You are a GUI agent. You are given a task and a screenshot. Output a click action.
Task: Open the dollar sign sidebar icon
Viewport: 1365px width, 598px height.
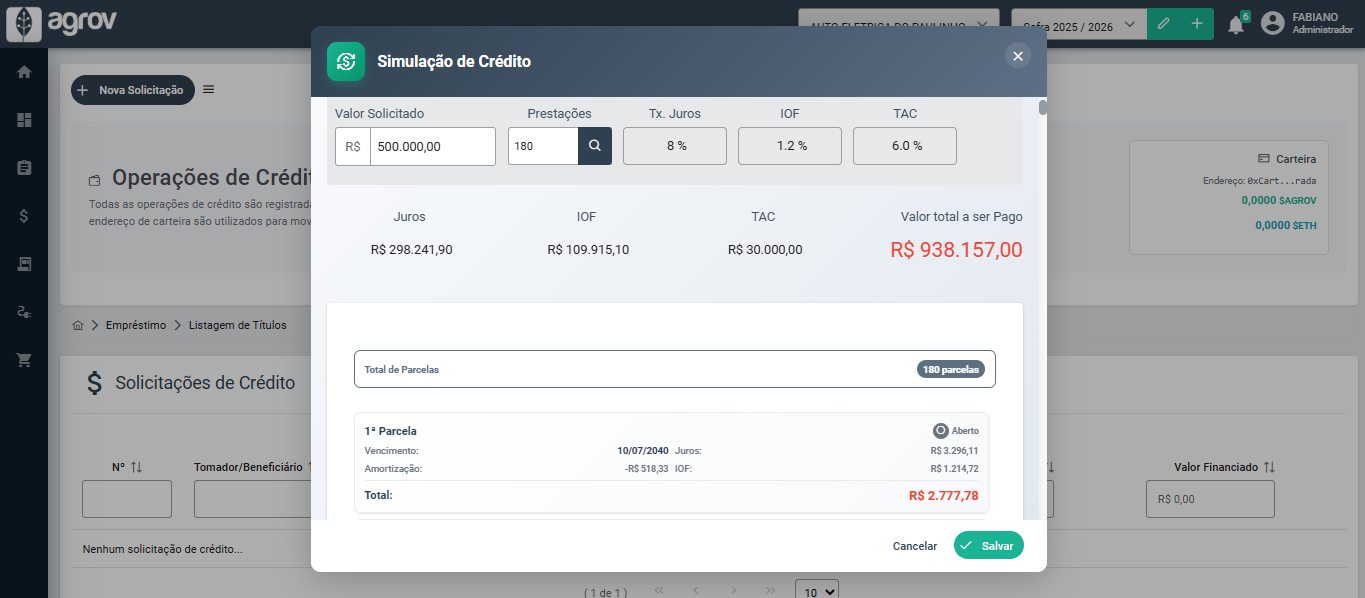(24, 216)
